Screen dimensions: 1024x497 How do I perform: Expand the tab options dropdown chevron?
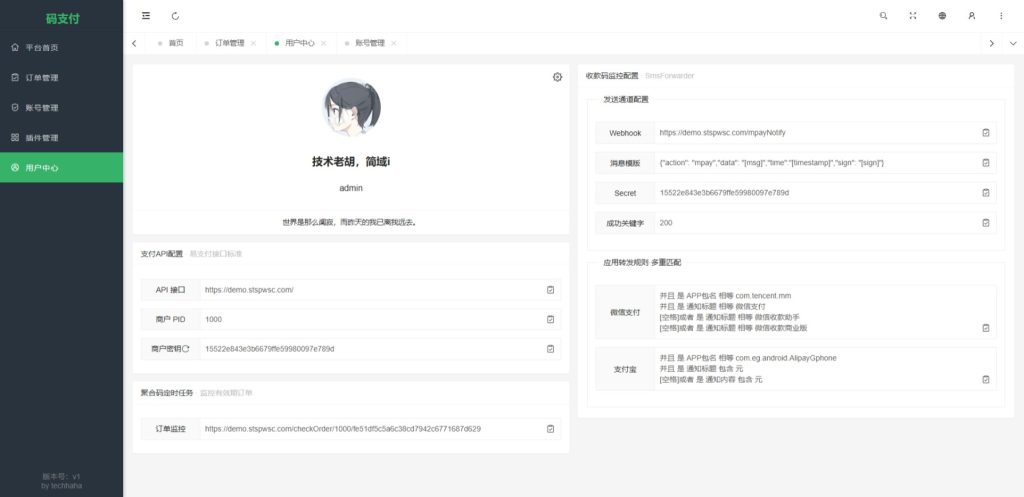click(x=1013, y=43)
